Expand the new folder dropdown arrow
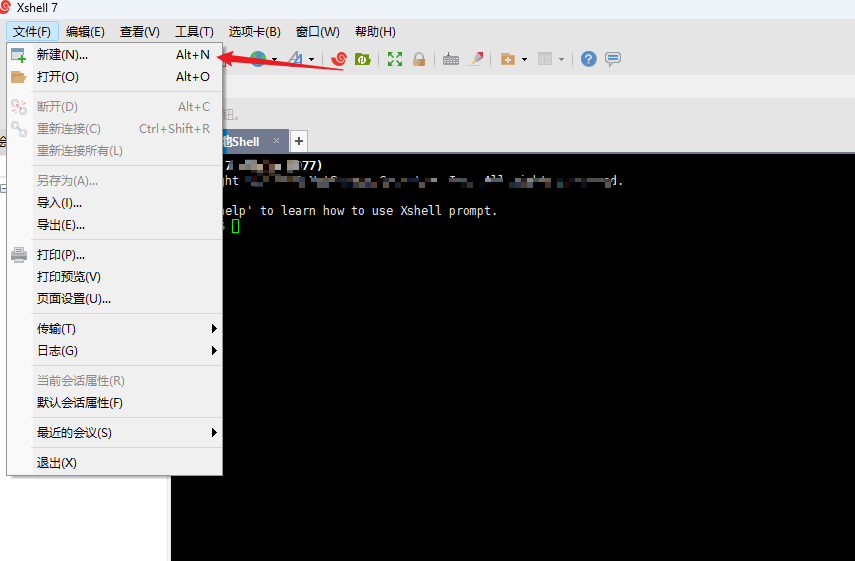 (524, 59)
